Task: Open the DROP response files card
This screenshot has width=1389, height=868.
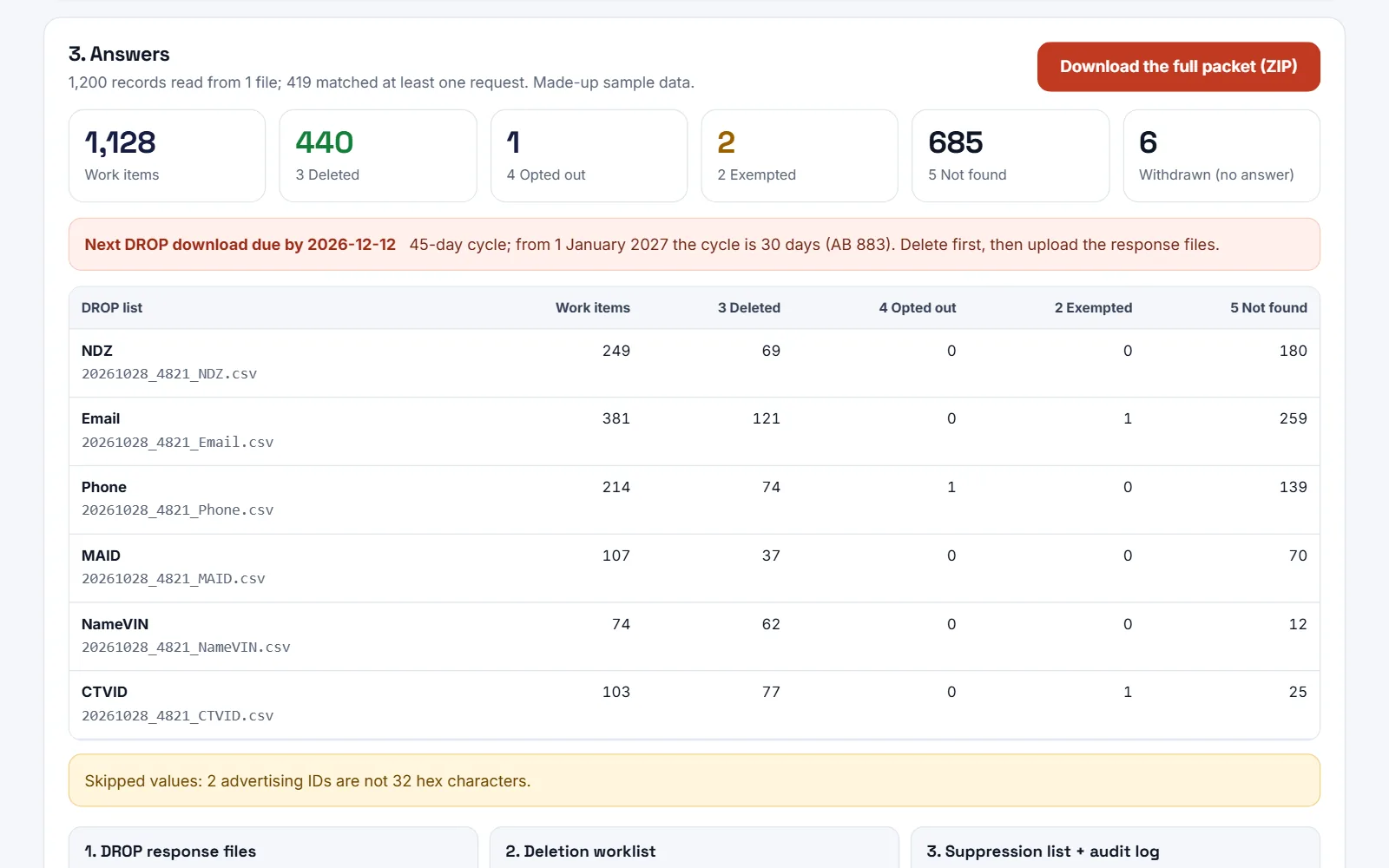Action: [x=273, y=848]
